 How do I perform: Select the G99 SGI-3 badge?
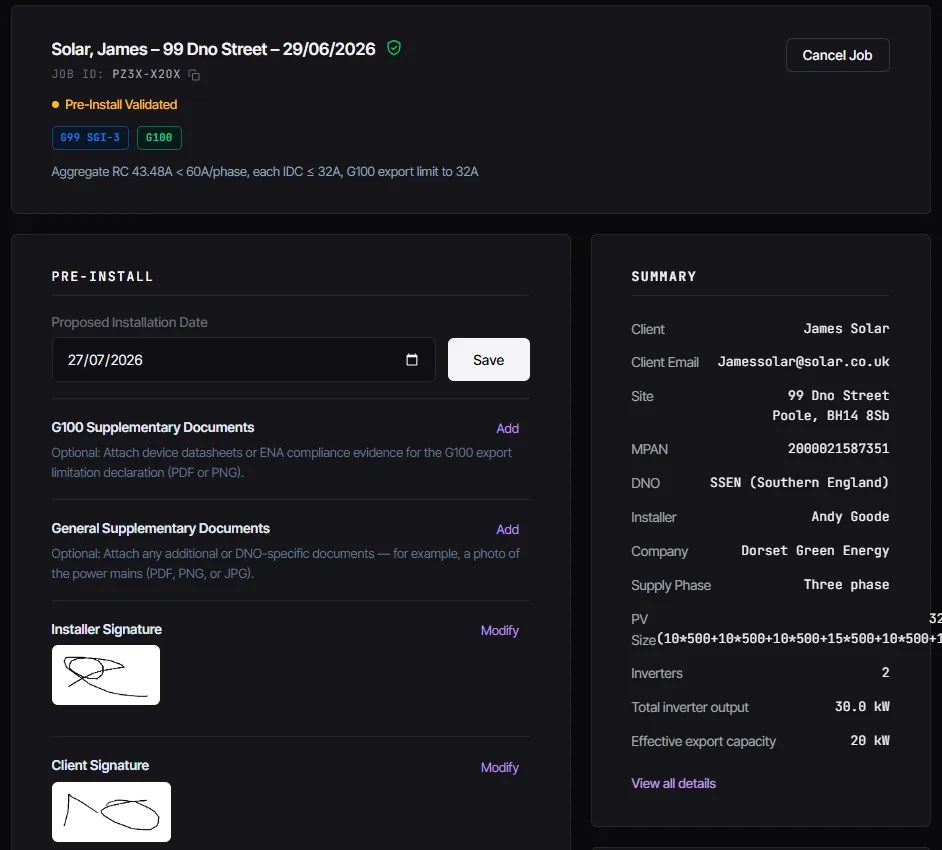tap(90, 138)
